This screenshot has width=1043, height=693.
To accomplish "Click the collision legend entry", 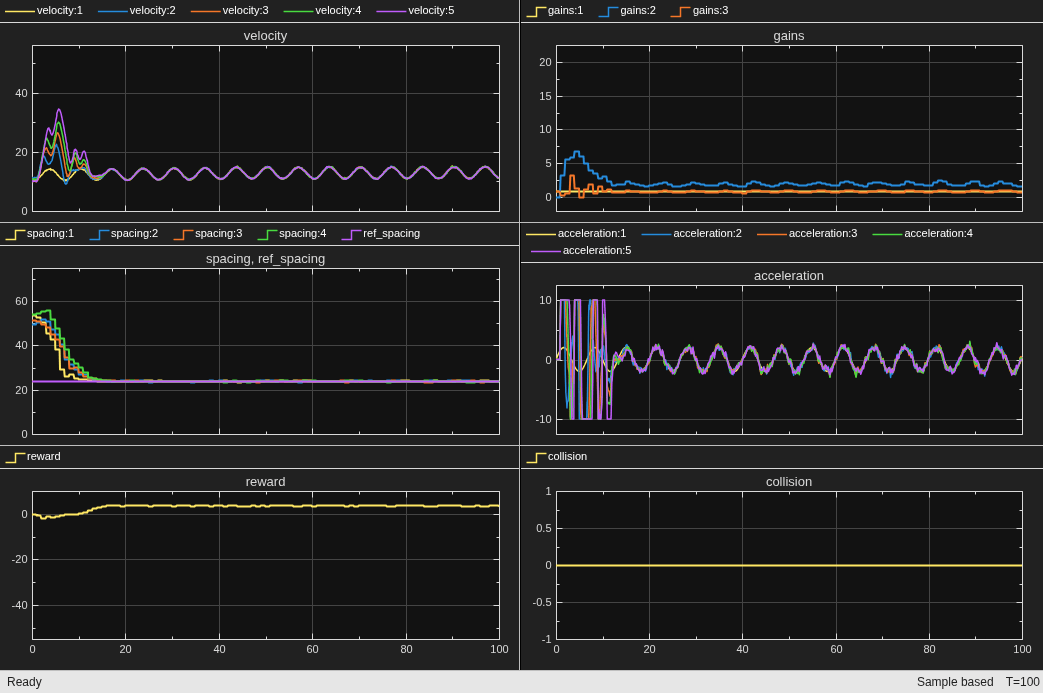I will pos(557,457).
